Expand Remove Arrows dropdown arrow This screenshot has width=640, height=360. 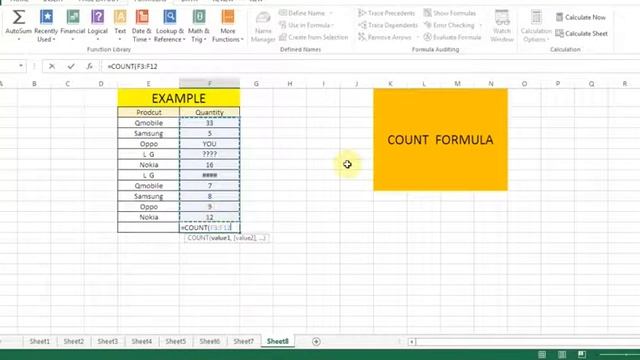[x=418, y=37]
